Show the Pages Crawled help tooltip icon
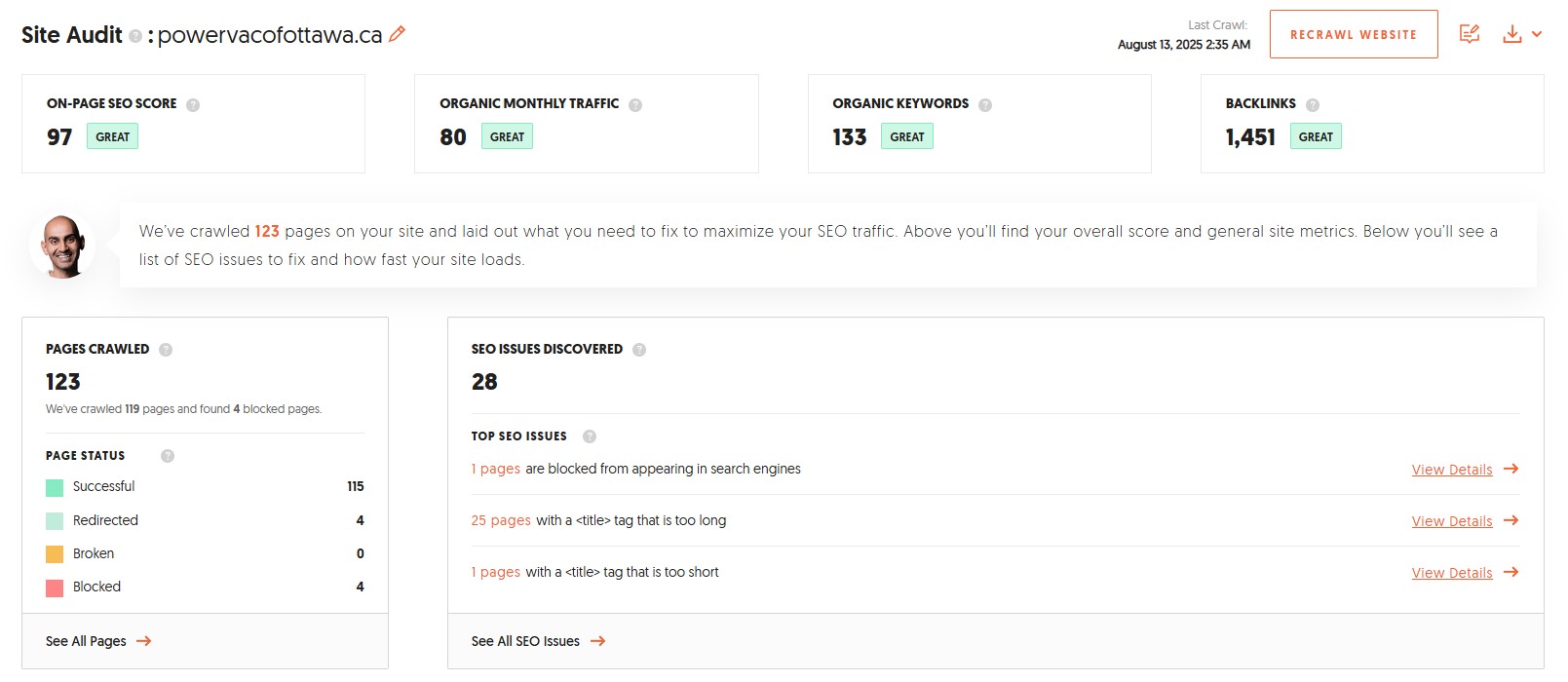1568x682 pixels. click(x=166, y=350)
